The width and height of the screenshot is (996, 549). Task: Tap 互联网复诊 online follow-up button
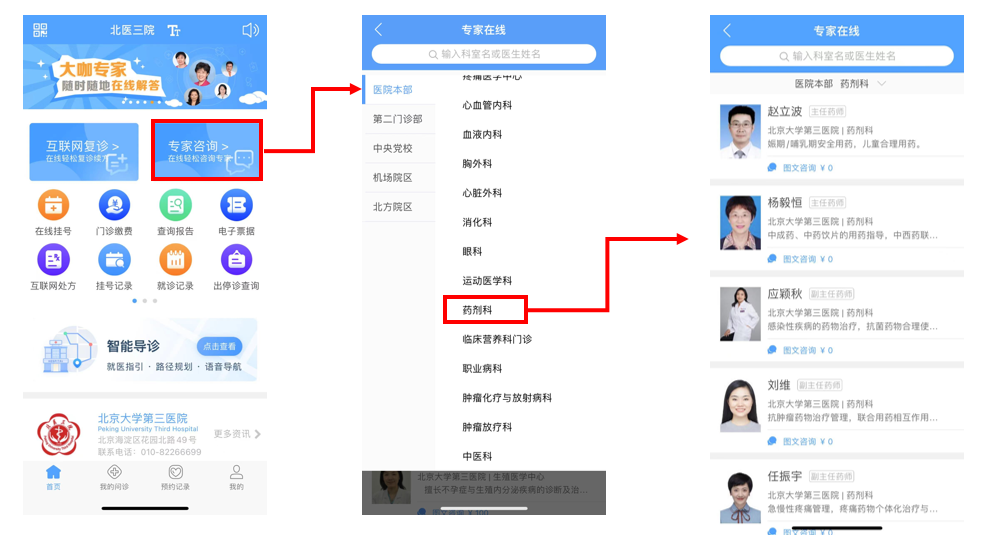84,151
